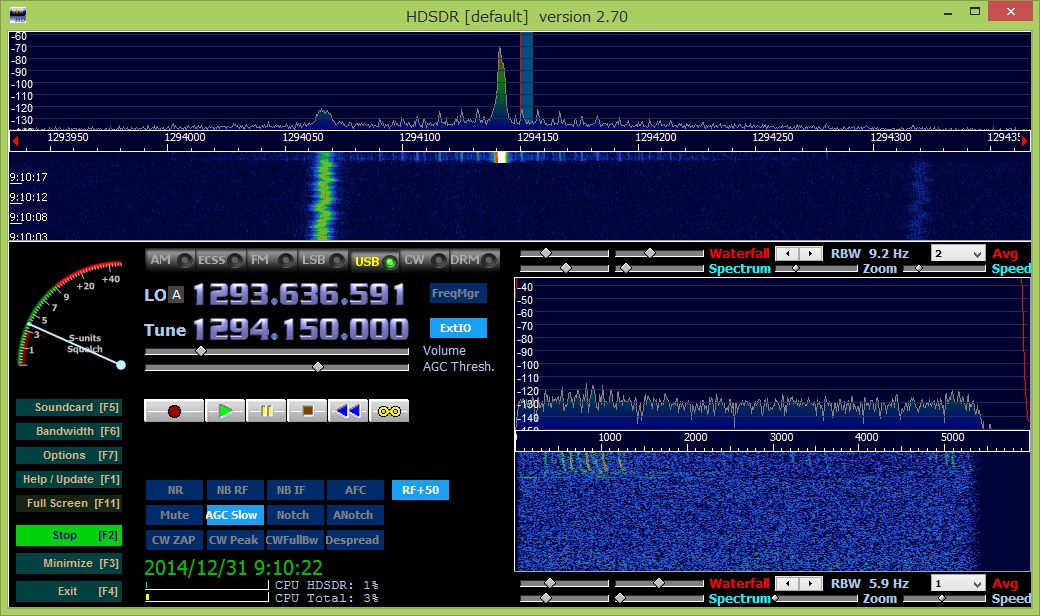Click the LO A selector button
This screenshot has height=616, width=1040.
176,295
